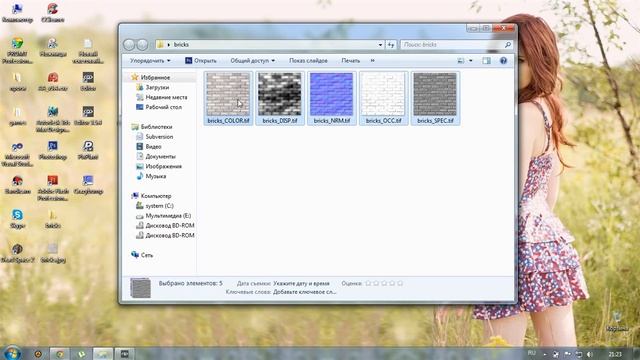This screenshot has height=360, width=640.
Task: Select Библиотеки in the navigation pane
Action: (x=156, y=127)
